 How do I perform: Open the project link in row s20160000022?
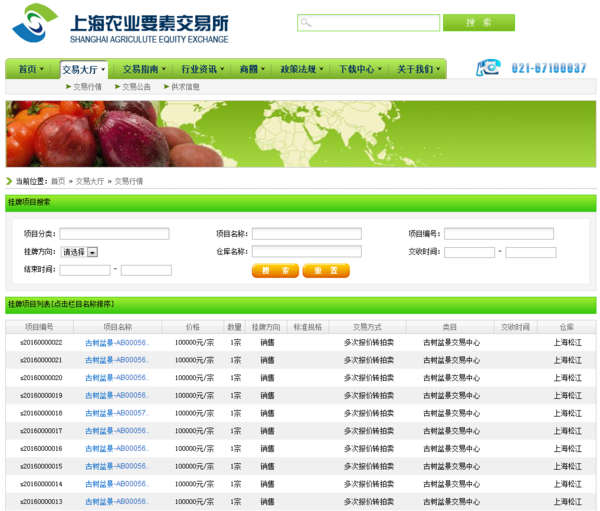(x=117, y=343)
